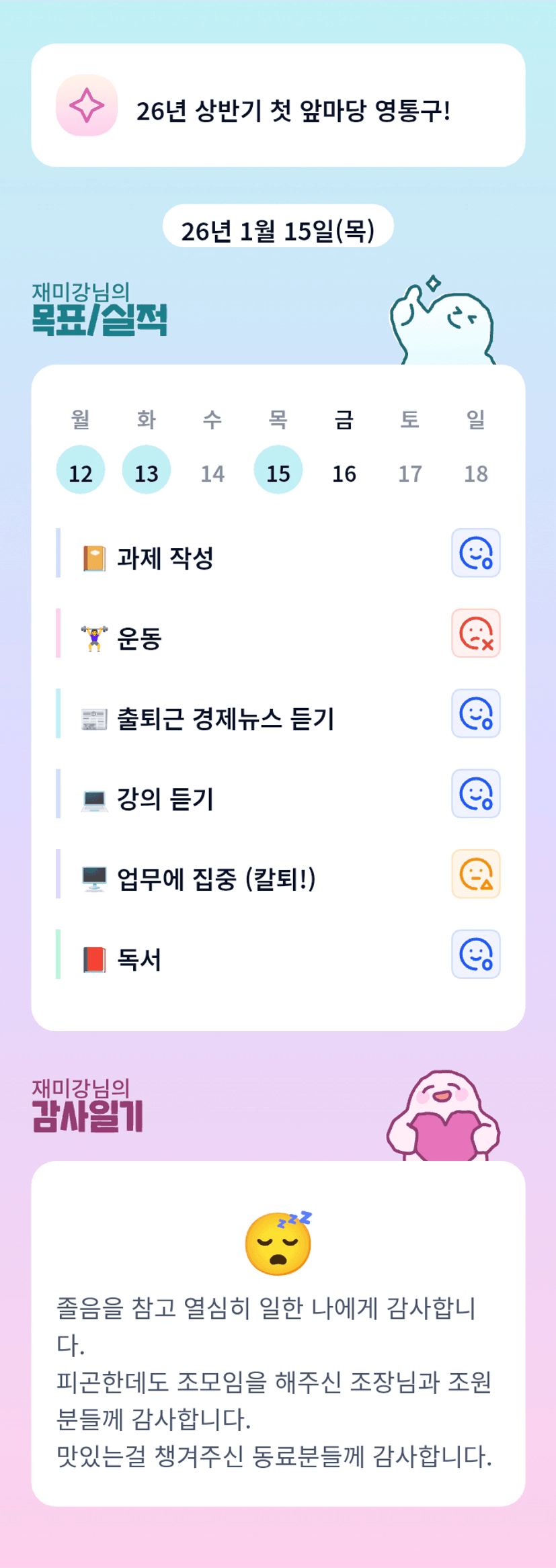The image size is (556, 1568).
Task: Click the blue smiley beside 독서
Action: pos(475,954)
